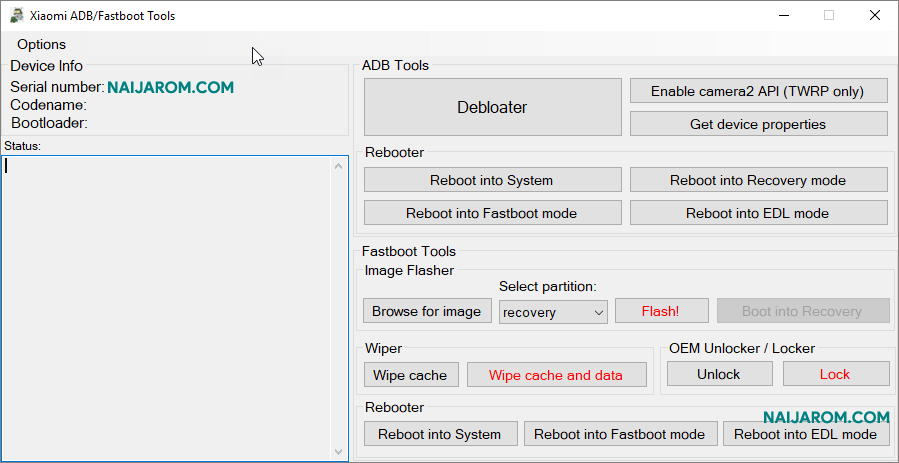The width and height of the screenshot is (899, 463).
Task: Open the Options menu
Action: (x=41, y=44)
